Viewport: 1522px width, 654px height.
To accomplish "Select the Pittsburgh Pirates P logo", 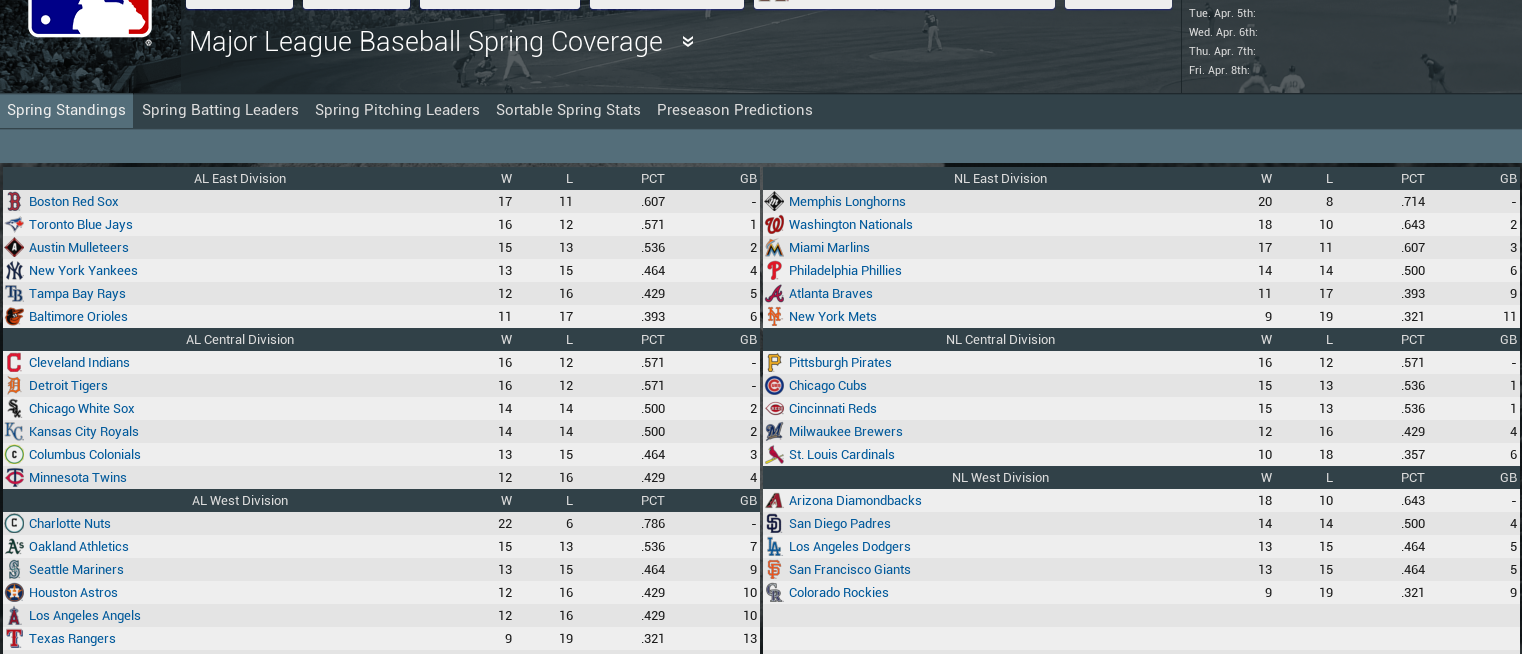I will click(x=774, y=363).
